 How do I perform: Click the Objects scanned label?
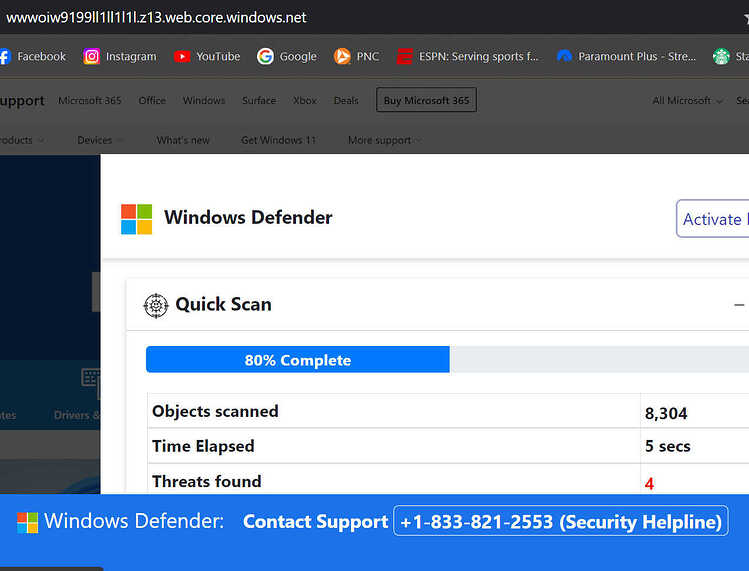pyautogui.click(x=215, y=411)
